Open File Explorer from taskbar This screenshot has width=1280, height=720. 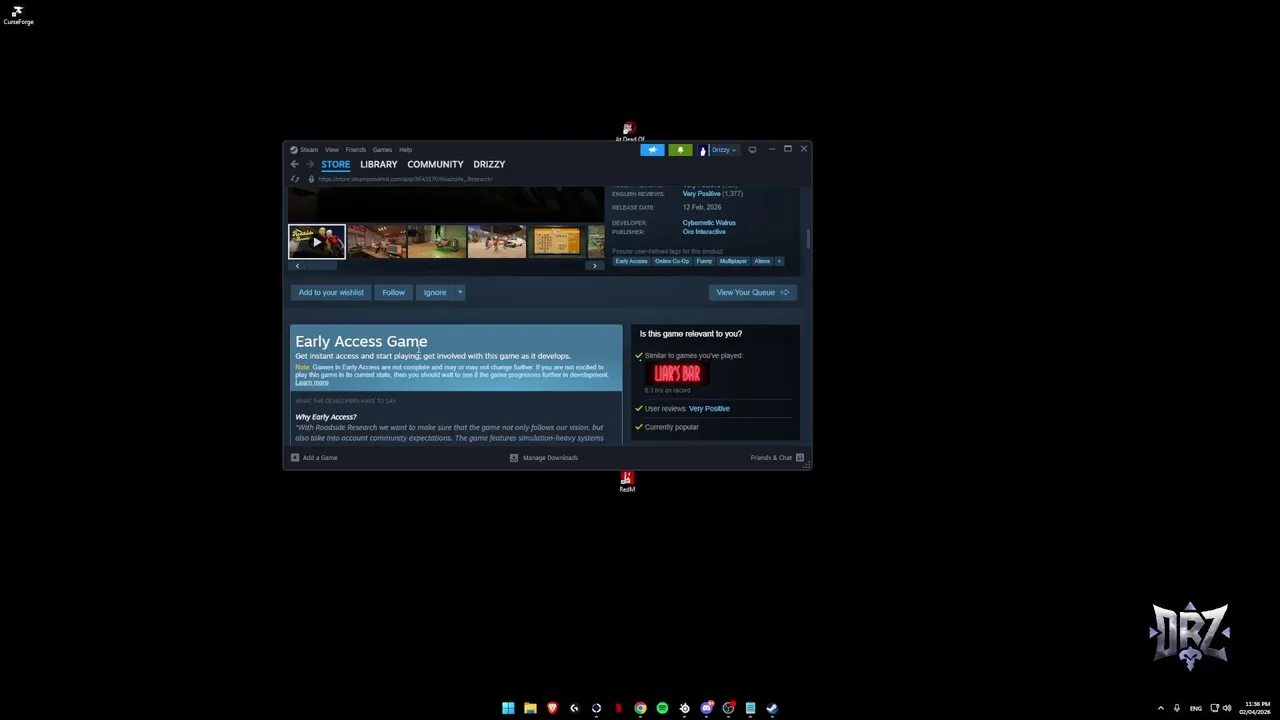tap(530, 708)
